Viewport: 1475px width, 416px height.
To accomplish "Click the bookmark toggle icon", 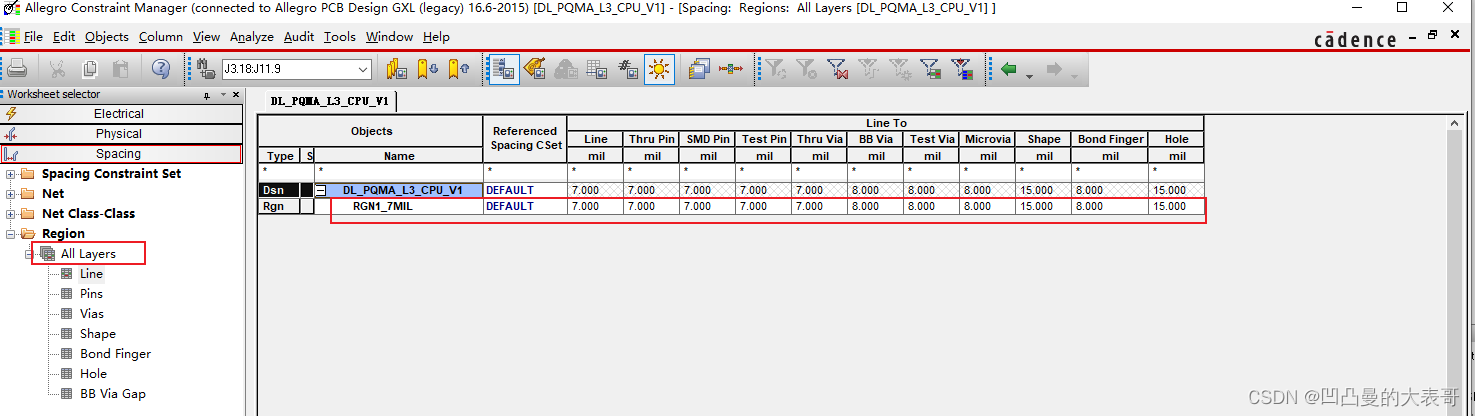I will point(397,69).
